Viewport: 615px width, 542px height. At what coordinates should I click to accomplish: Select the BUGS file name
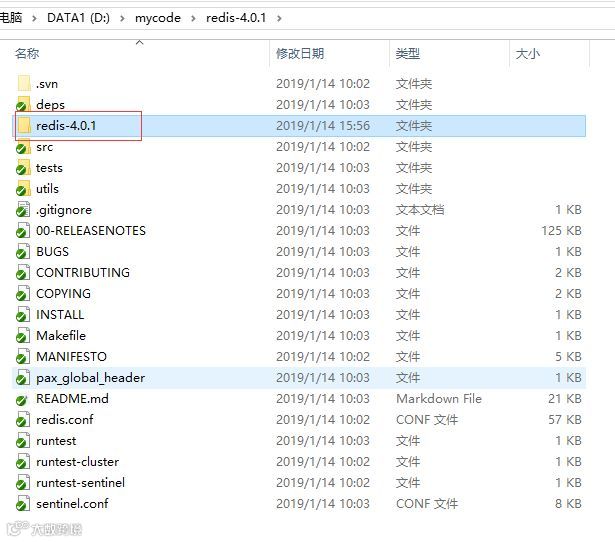[52, 251]
